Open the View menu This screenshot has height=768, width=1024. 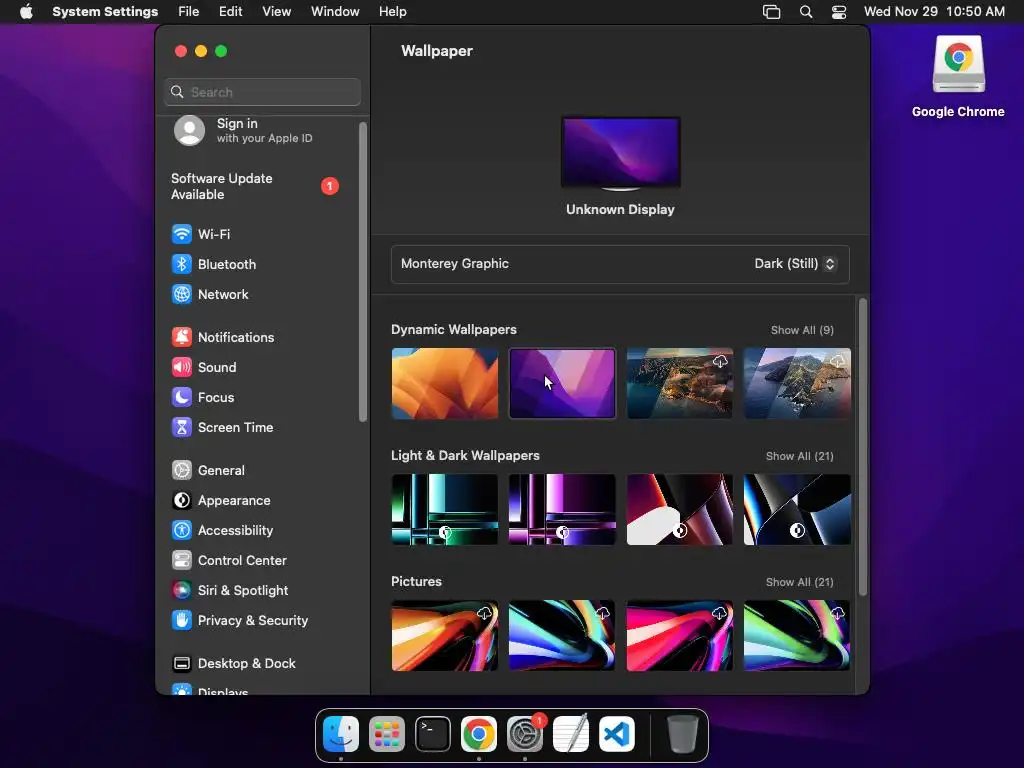(x=276, y=12)
